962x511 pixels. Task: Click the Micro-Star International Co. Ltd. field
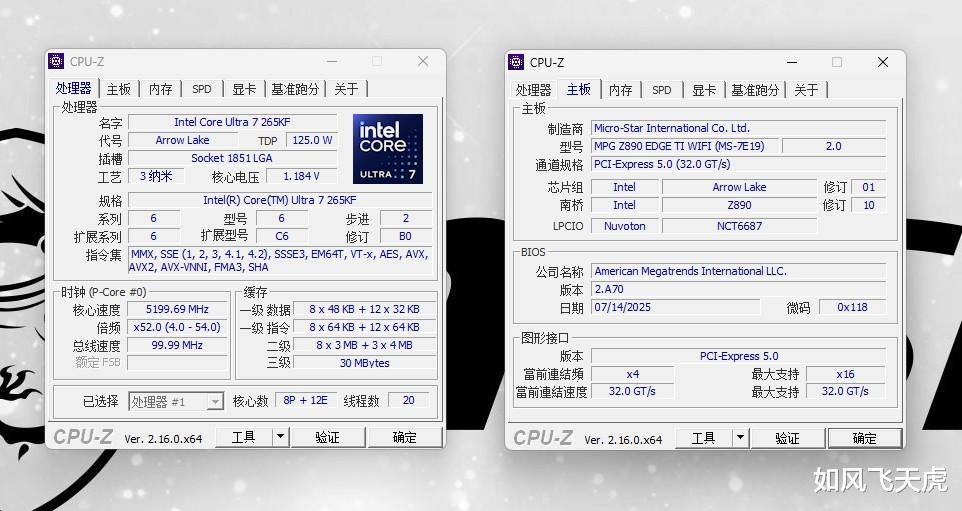pyautogui.click(x=739, y=128)
